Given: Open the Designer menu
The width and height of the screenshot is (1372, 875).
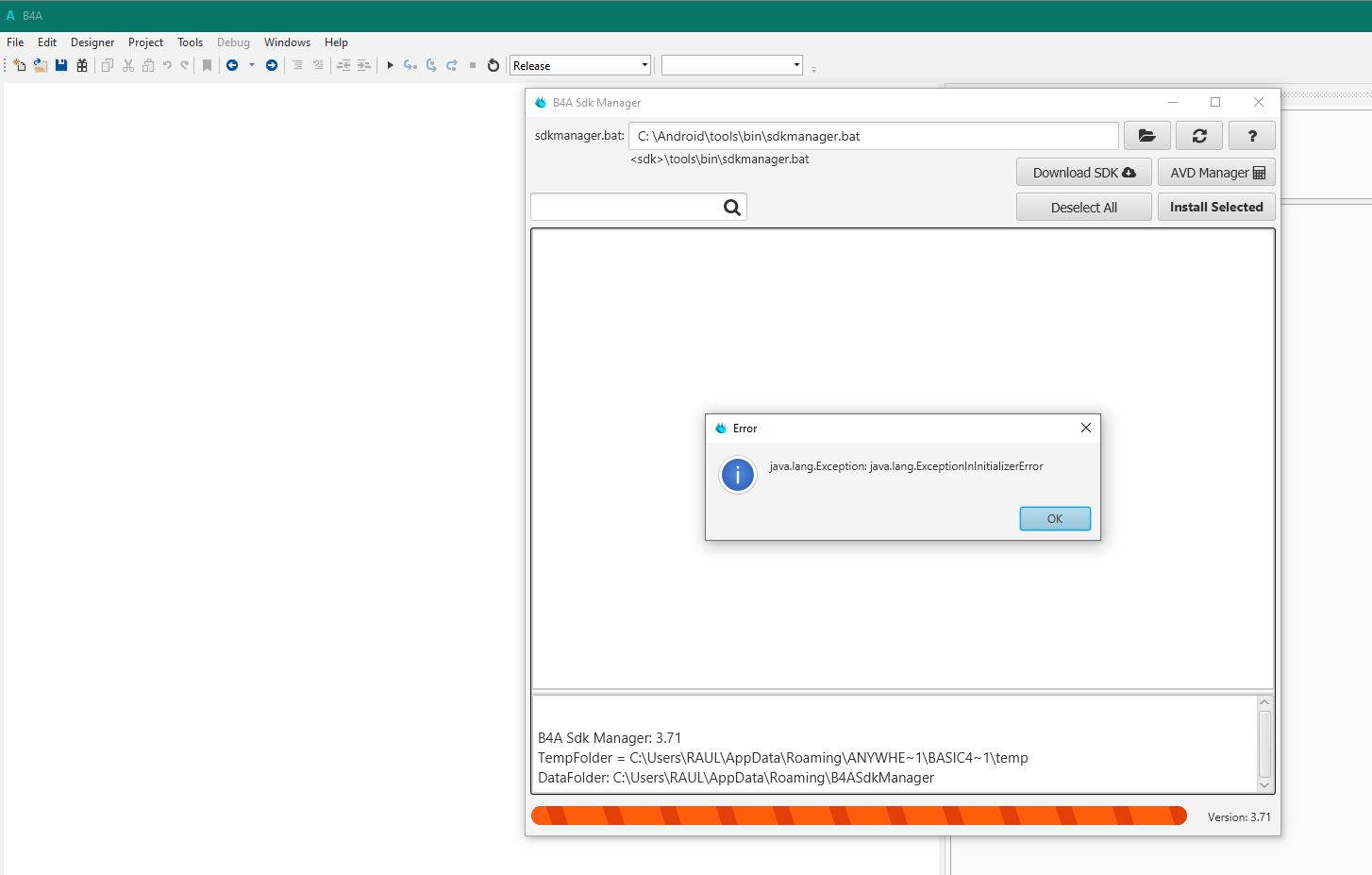Looking at the screenshot, I should 92,42.
